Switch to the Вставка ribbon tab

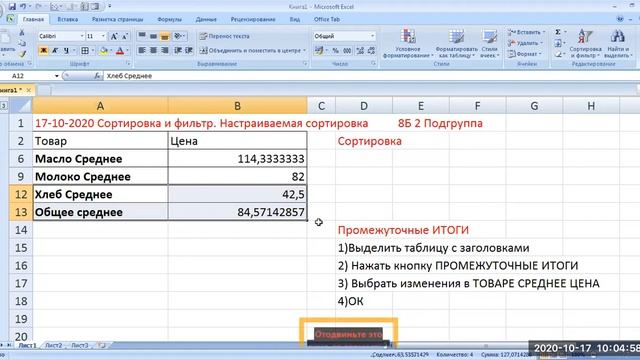tap(68, 19)
